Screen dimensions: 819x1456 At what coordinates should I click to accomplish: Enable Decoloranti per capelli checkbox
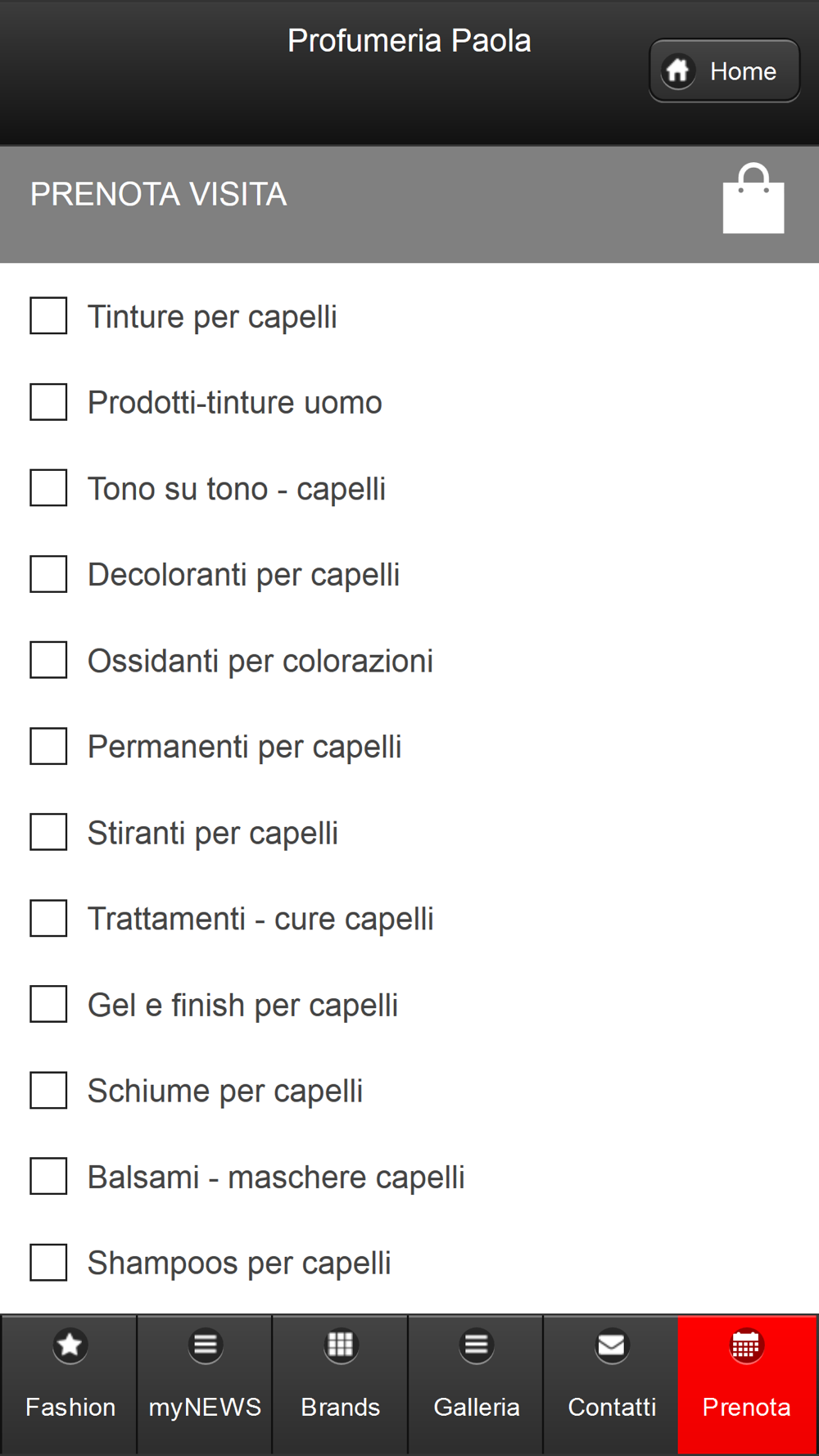click(x=48, y=574)
